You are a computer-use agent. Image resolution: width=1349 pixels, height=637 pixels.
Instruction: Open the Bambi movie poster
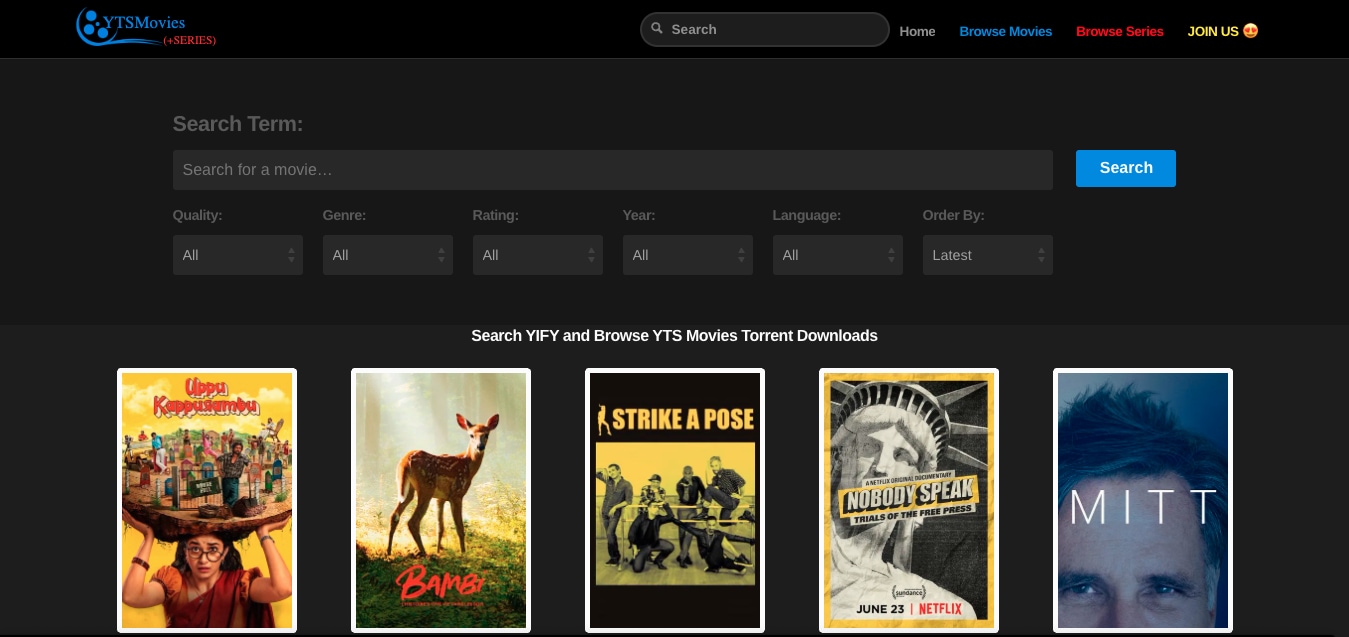pos(441,500)
